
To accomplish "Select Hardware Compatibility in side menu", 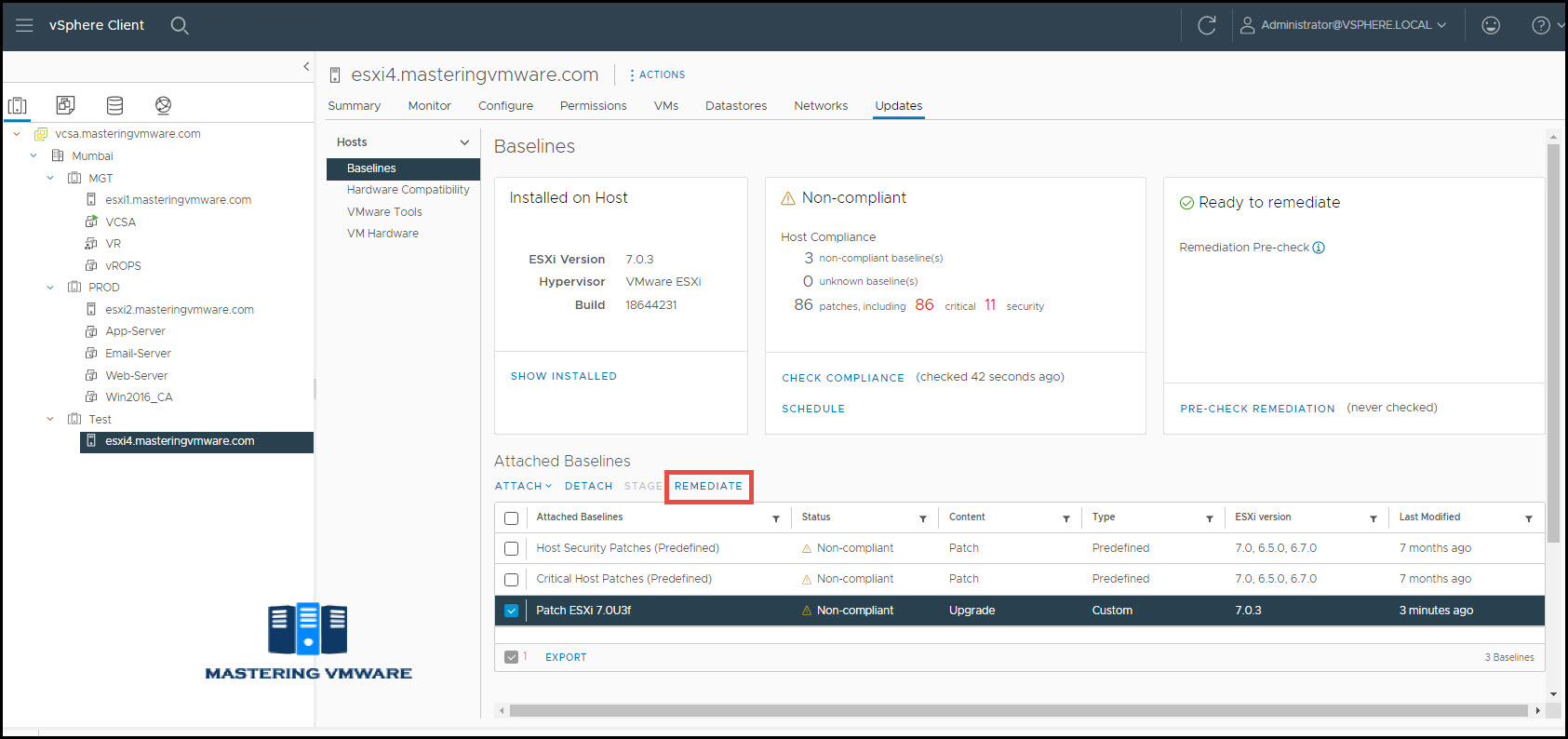I will click(x=408, y=190).
